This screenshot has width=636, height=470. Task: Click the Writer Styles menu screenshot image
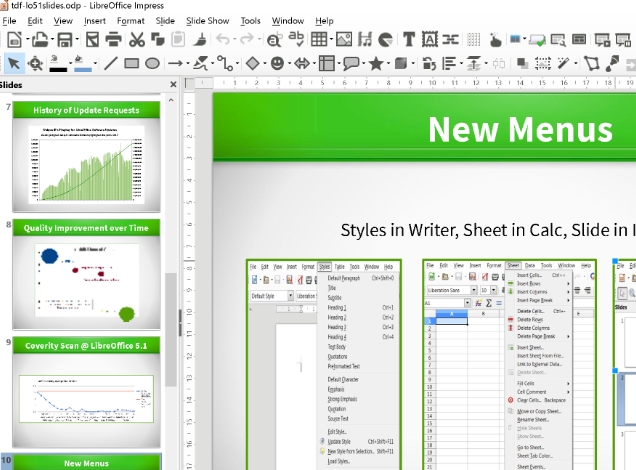[324, 365]
